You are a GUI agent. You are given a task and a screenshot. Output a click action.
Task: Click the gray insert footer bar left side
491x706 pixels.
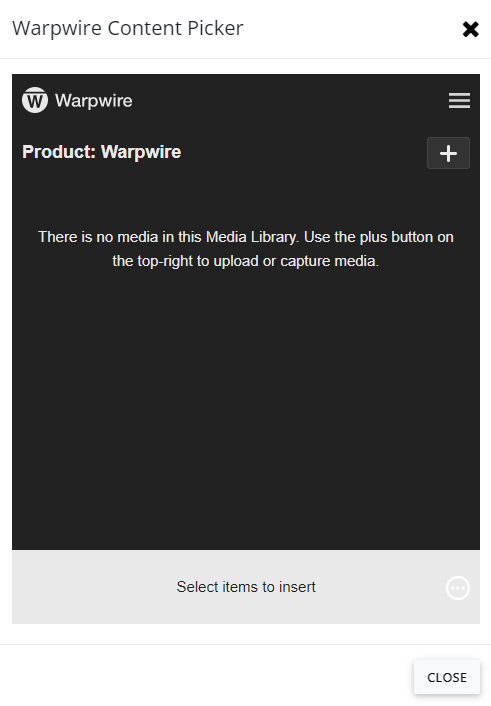coord(90,587)
